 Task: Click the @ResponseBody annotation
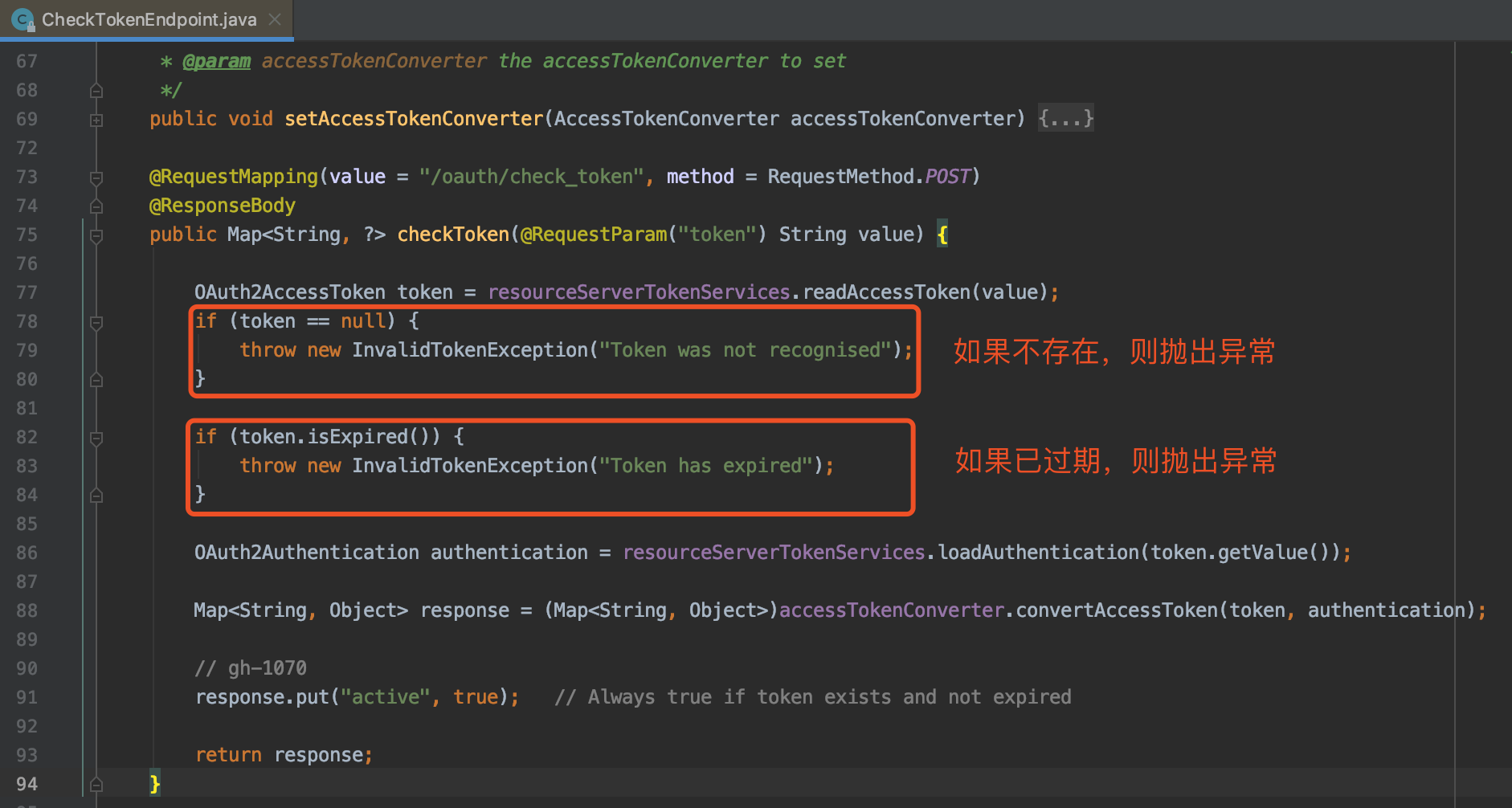[223, 206]
